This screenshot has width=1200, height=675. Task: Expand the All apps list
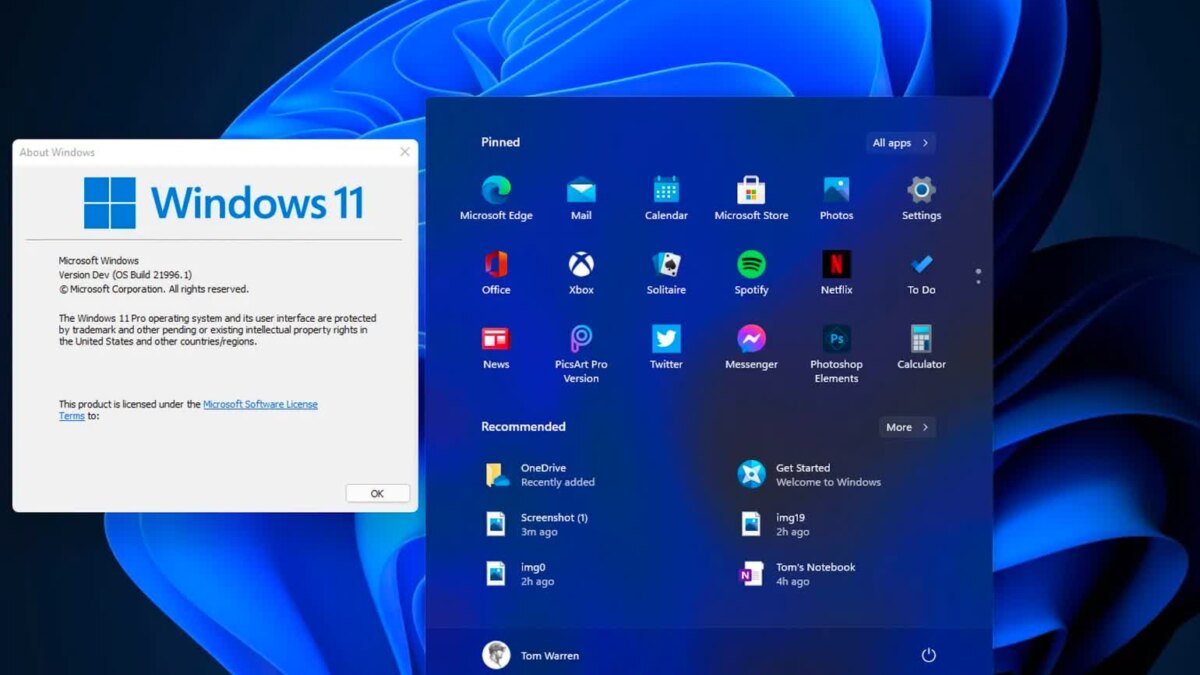coord(901,143)
